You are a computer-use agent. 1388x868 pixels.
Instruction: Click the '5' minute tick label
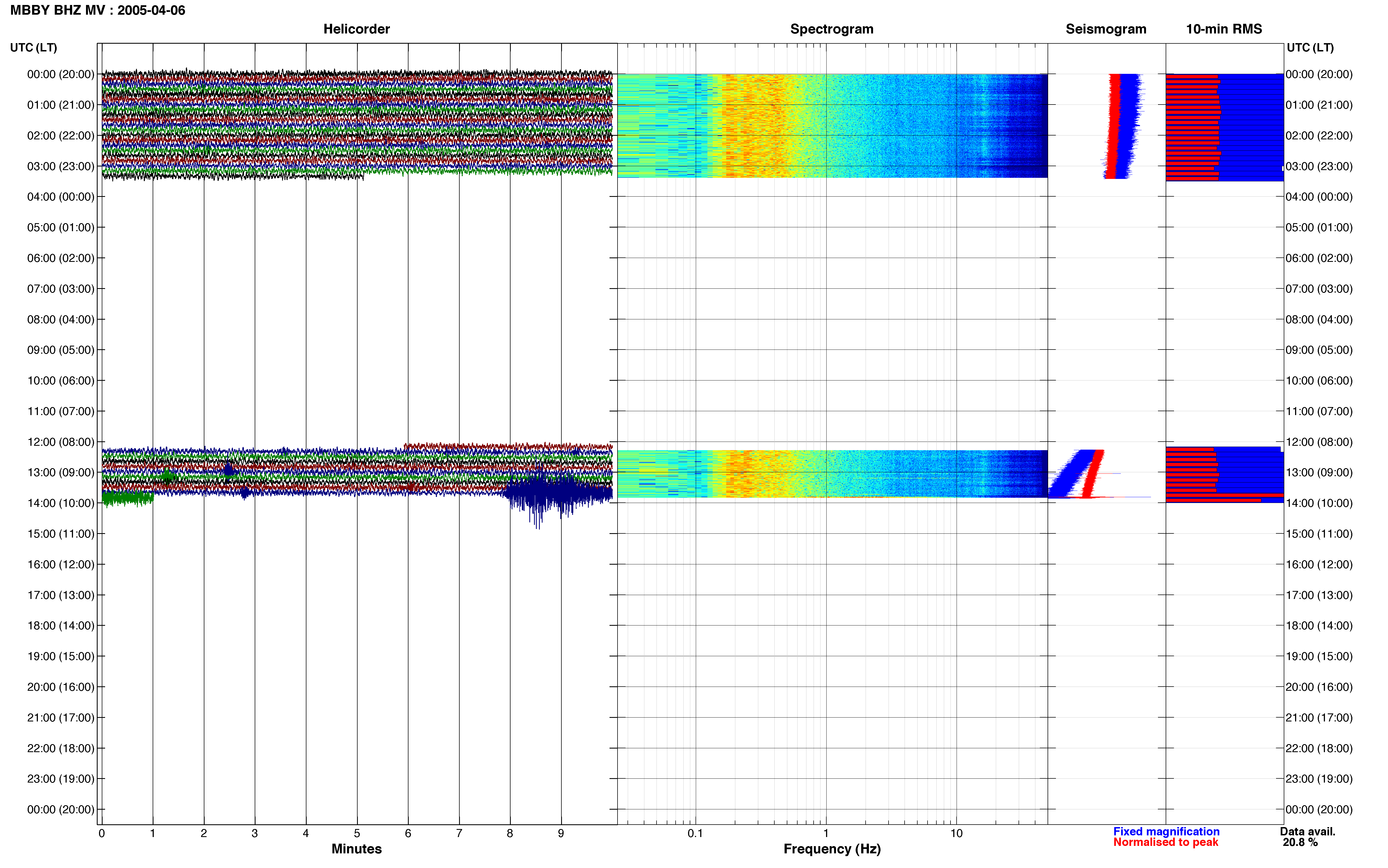[x=357, y=833]
